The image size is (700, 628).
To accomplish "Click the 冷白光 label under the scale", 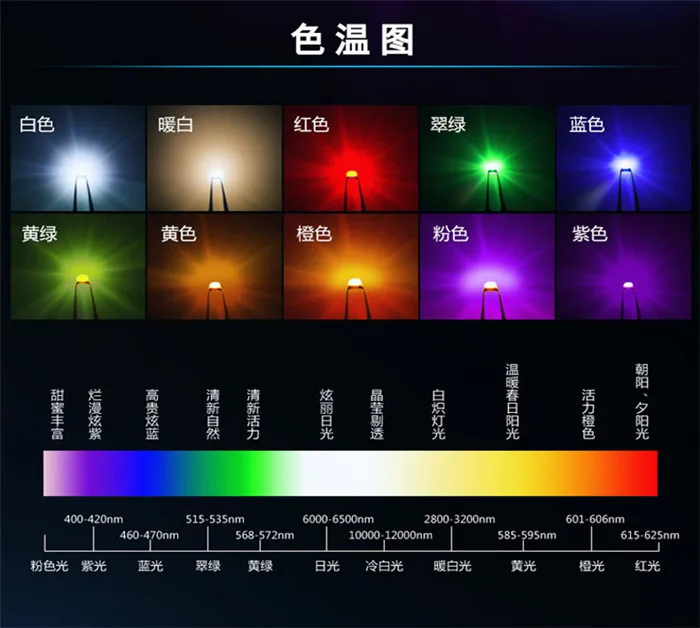I will (384, 566).
